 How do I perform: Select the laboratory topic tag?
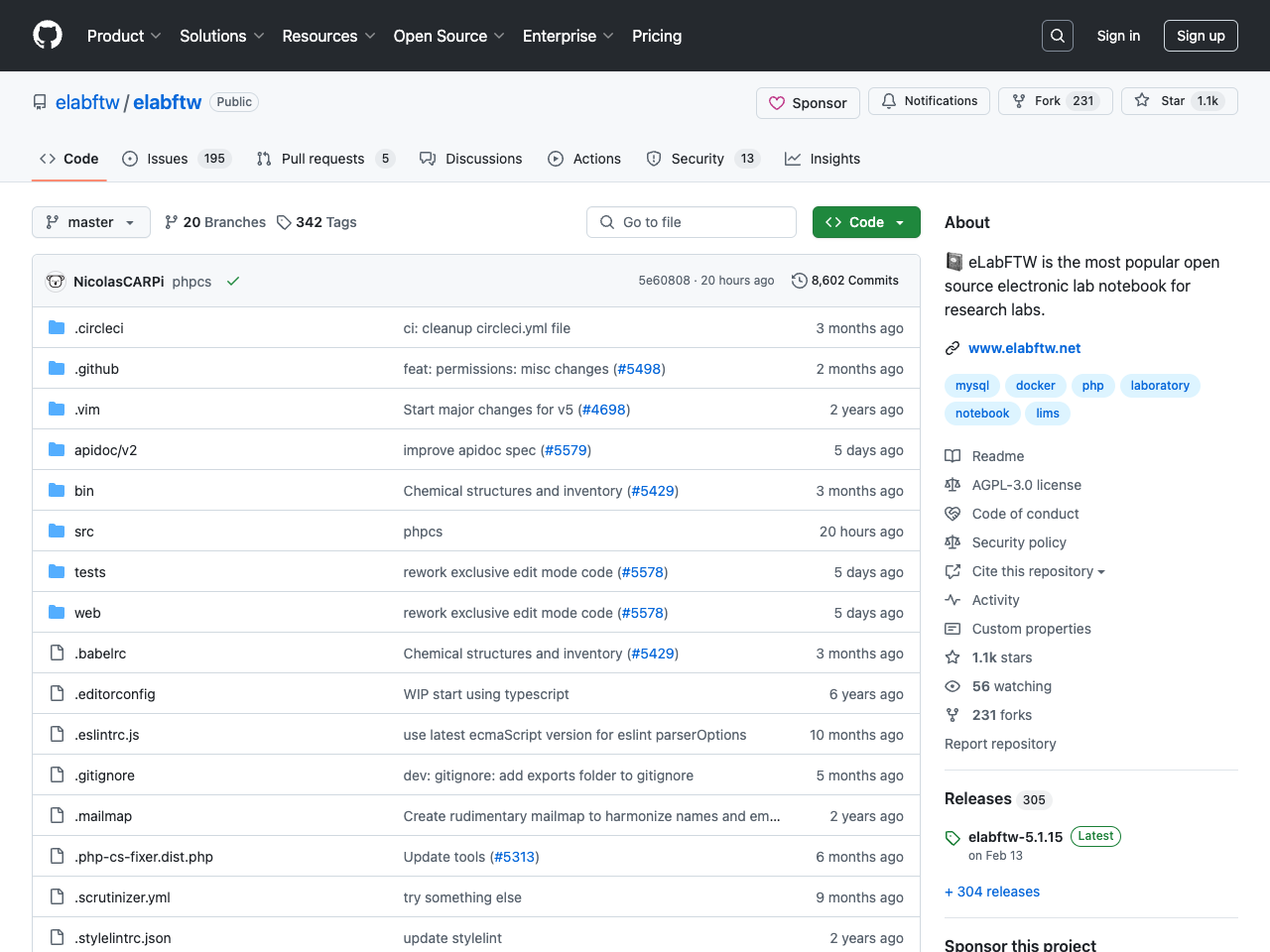tap(1160, 386)
